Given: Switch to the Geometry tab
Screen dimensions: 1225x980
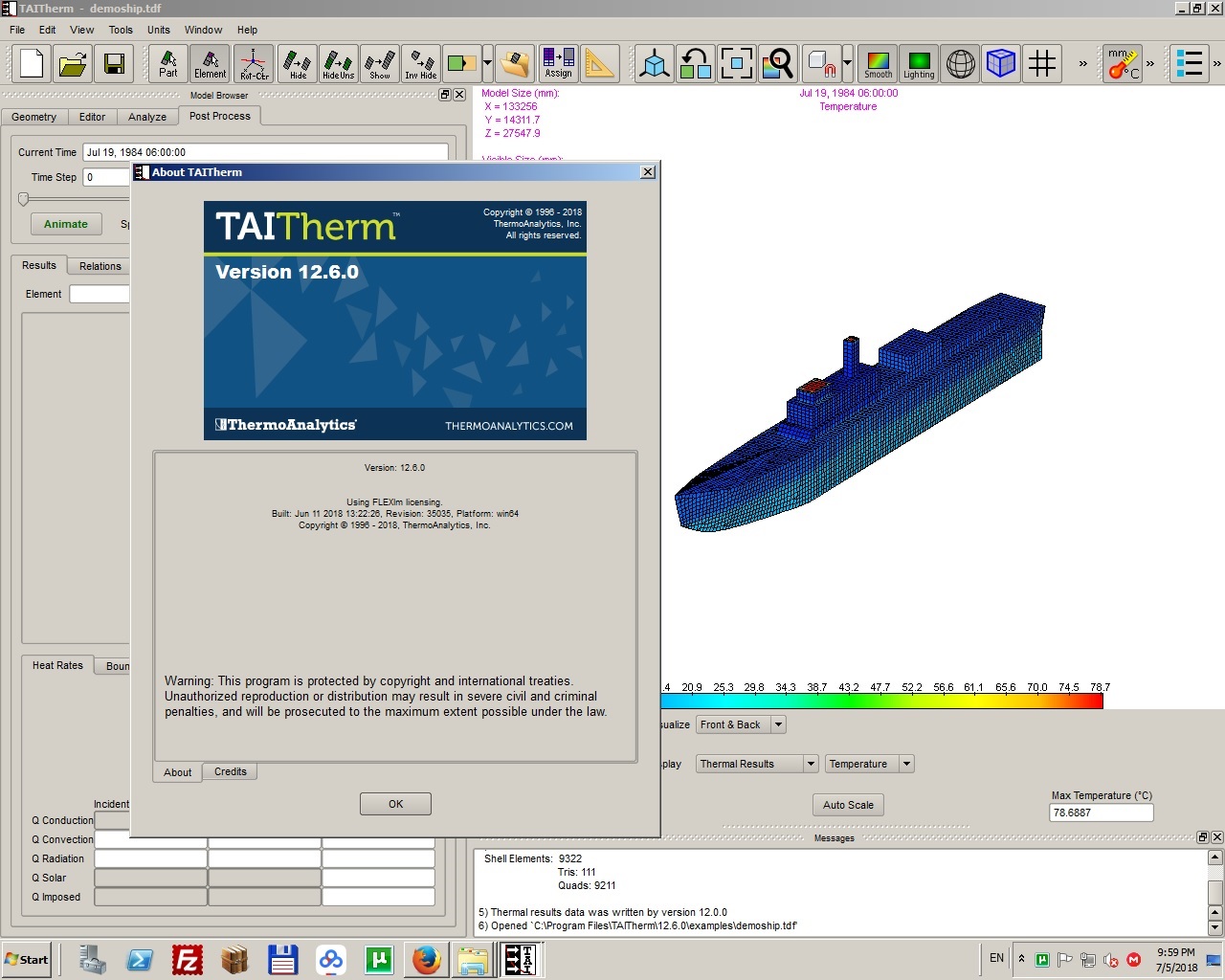Looking at the screenshot, I should click(34, 117).
